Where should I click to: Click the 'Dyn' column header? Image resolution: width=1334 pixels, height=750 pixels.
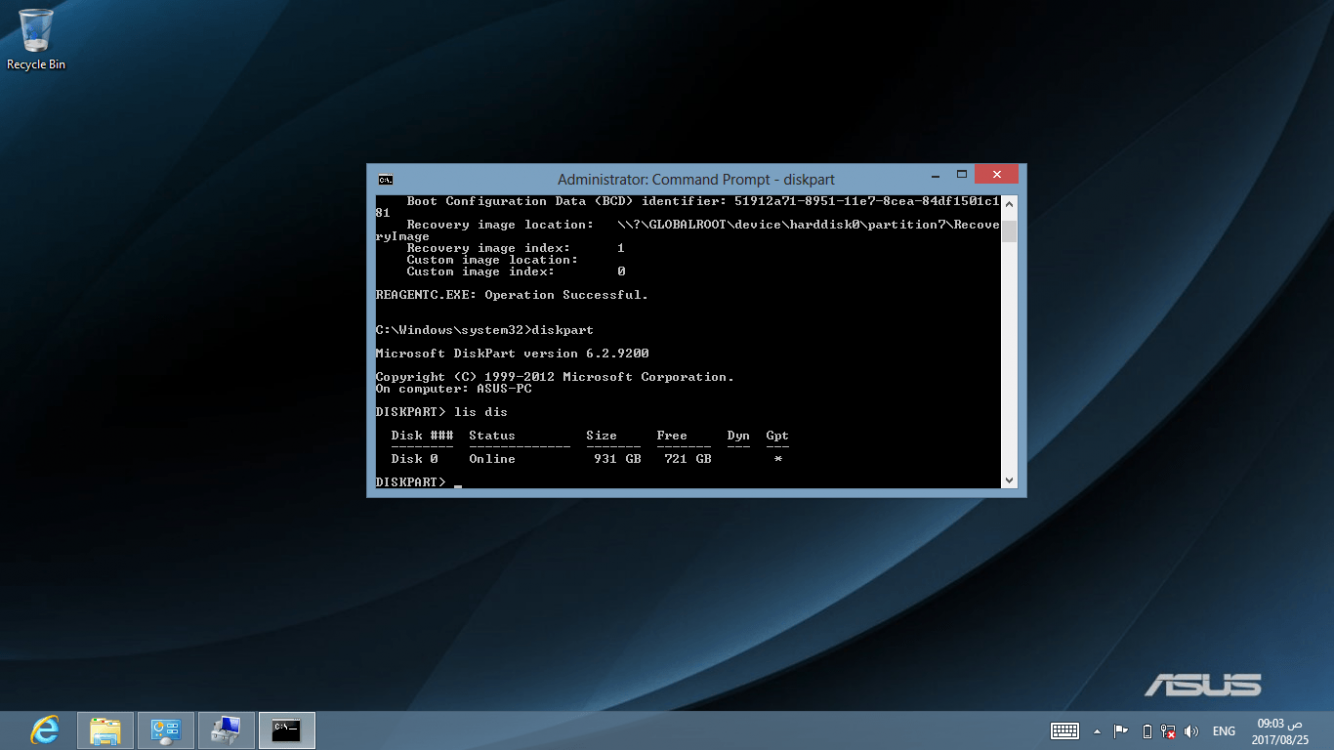click(738, 436)
